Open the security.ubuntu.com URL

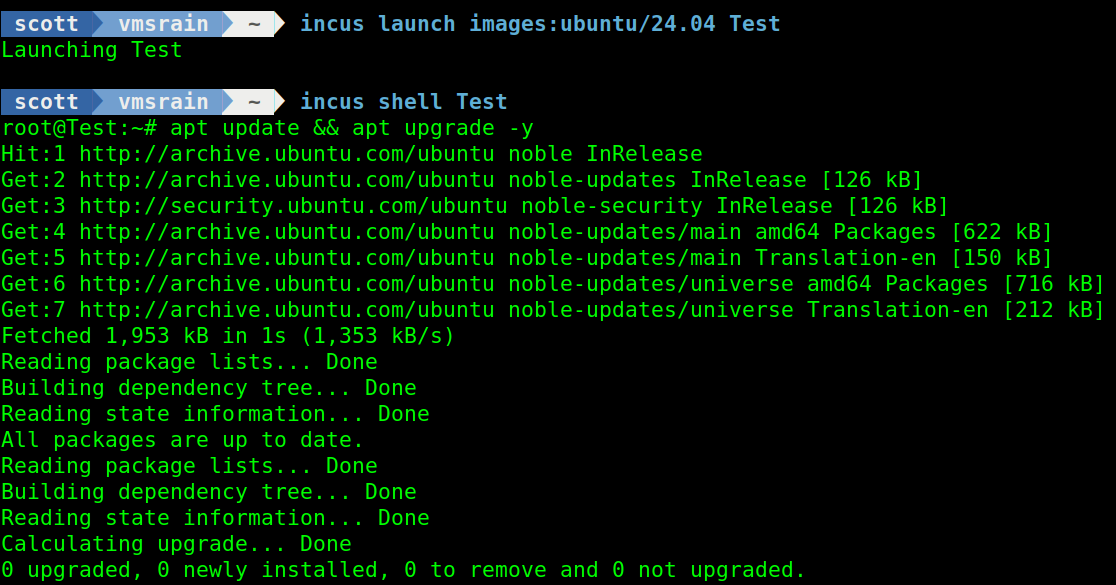292,205
